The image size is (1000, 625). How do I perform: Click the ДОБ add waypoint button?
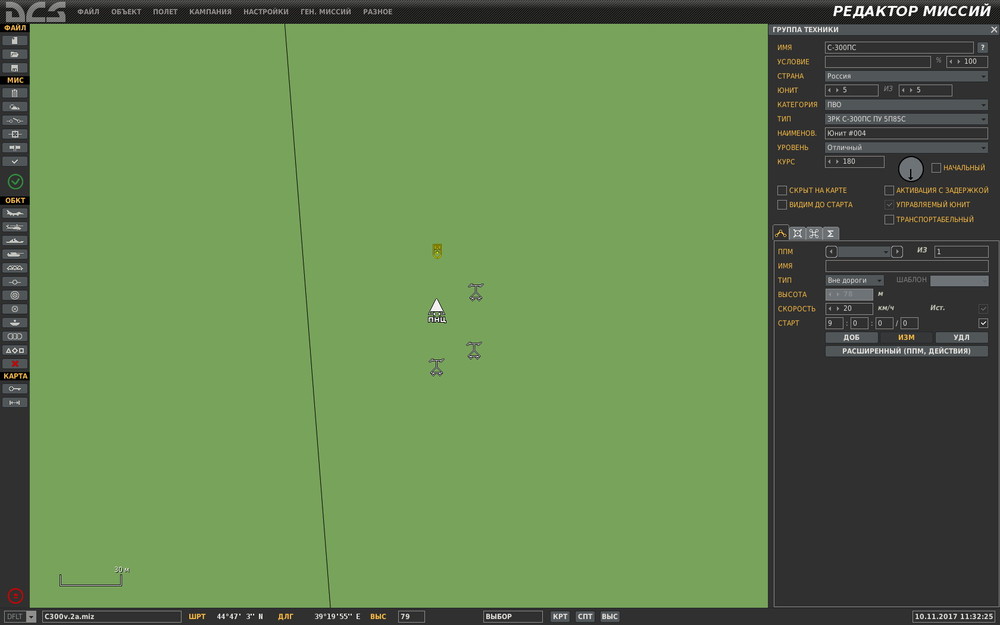coord(851,337)
